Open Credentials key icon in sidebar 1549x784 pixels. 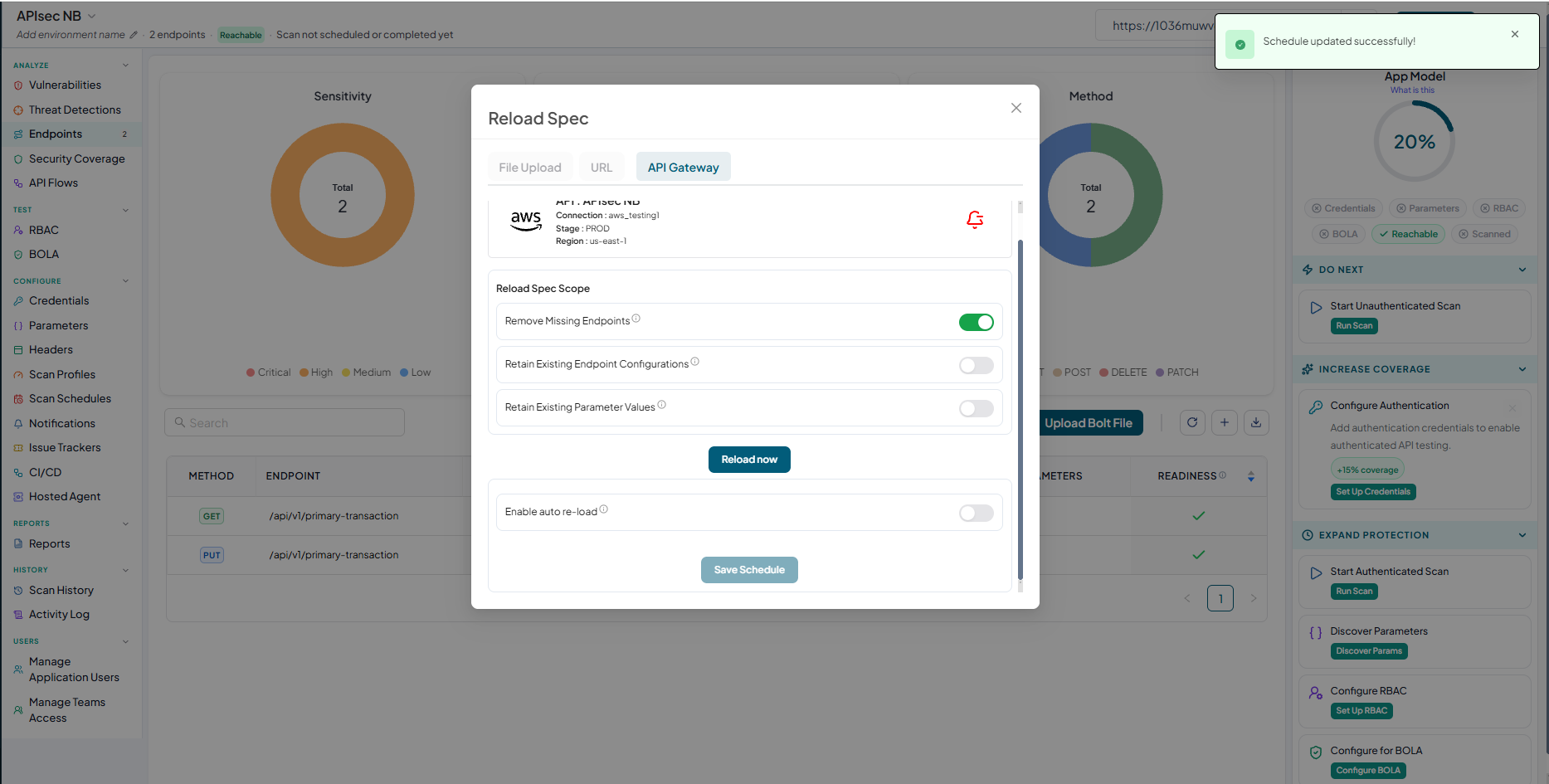(x=18, y=301)
